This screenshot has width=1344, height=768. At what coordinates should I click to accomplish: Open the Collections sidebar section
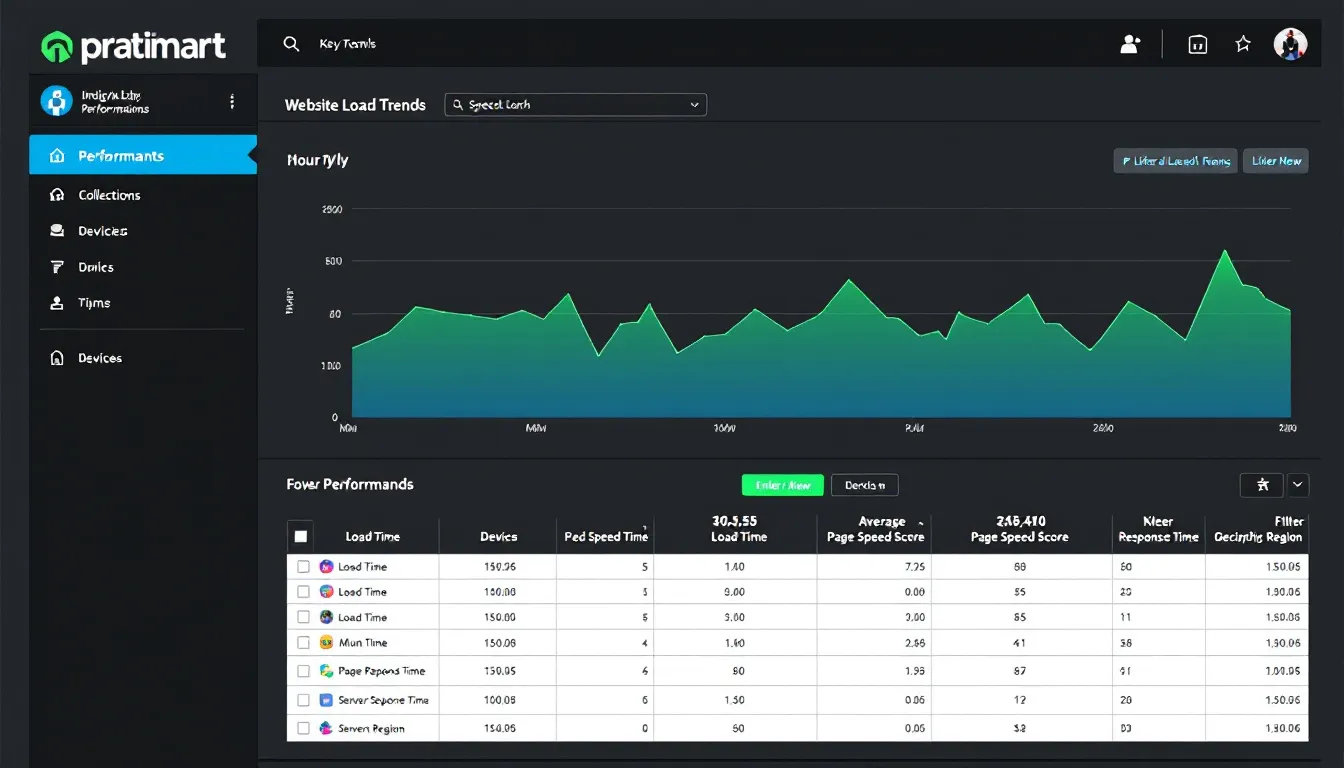point(109,195)
